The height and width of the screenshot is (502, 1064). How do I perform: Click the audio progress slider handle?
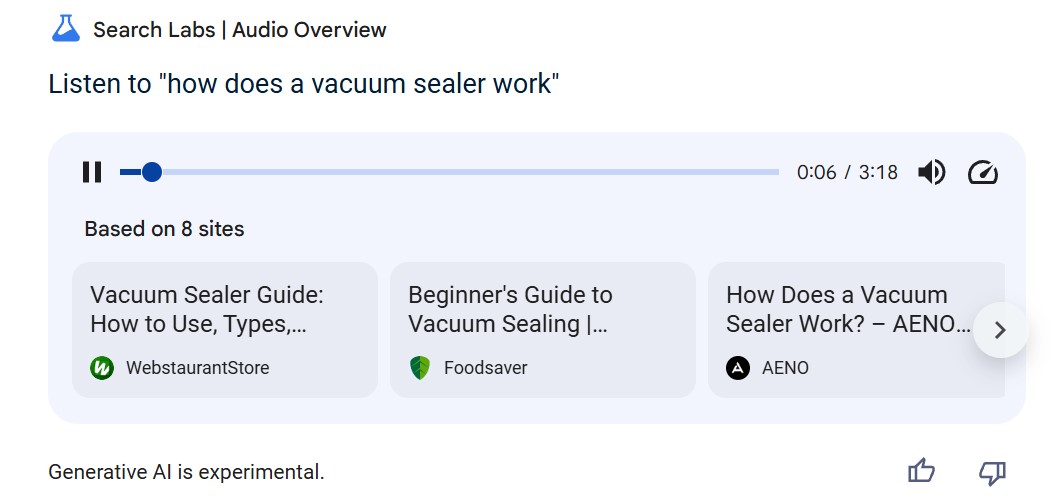[152, 172]
